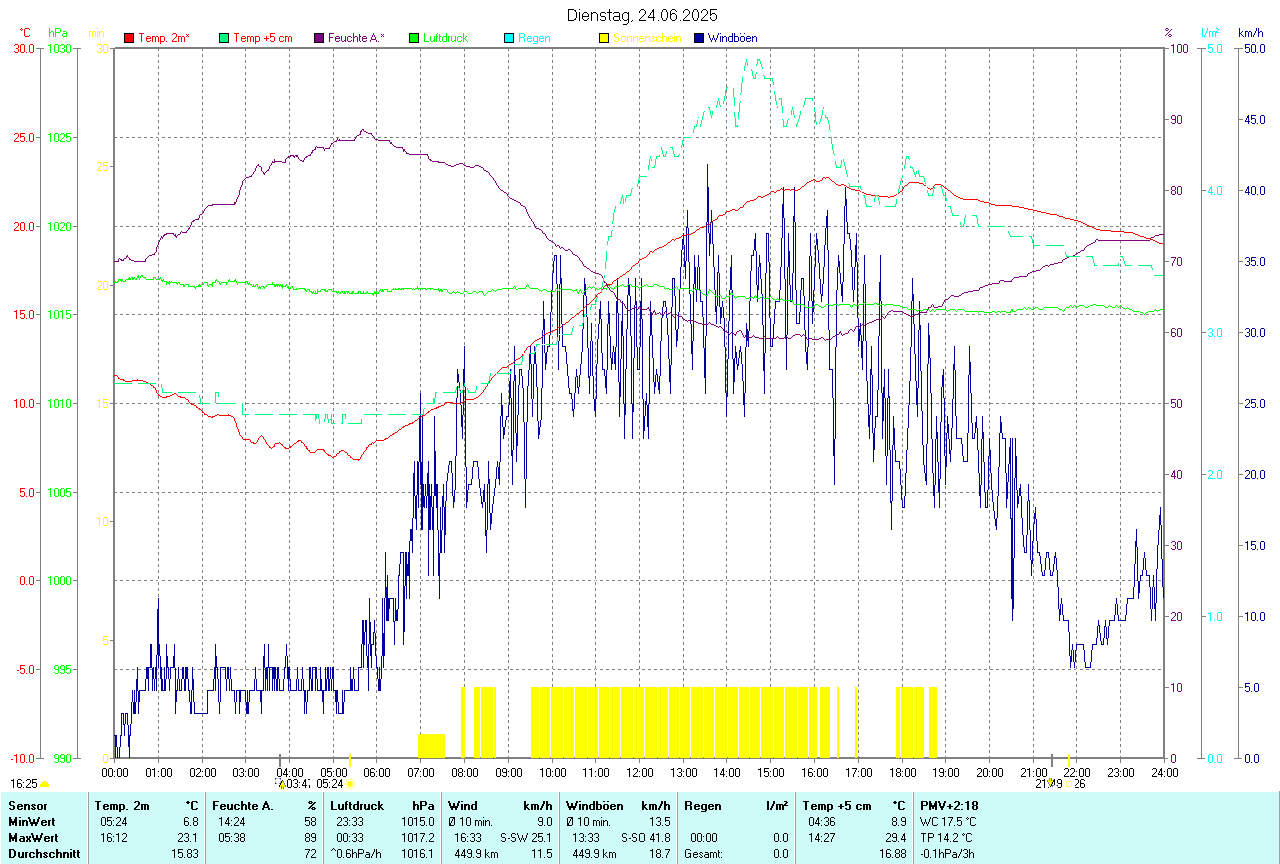Viewport: 1280px width, 864px height.
Task: Click the Feuchte A. column header in table
Action: [241, 806]
